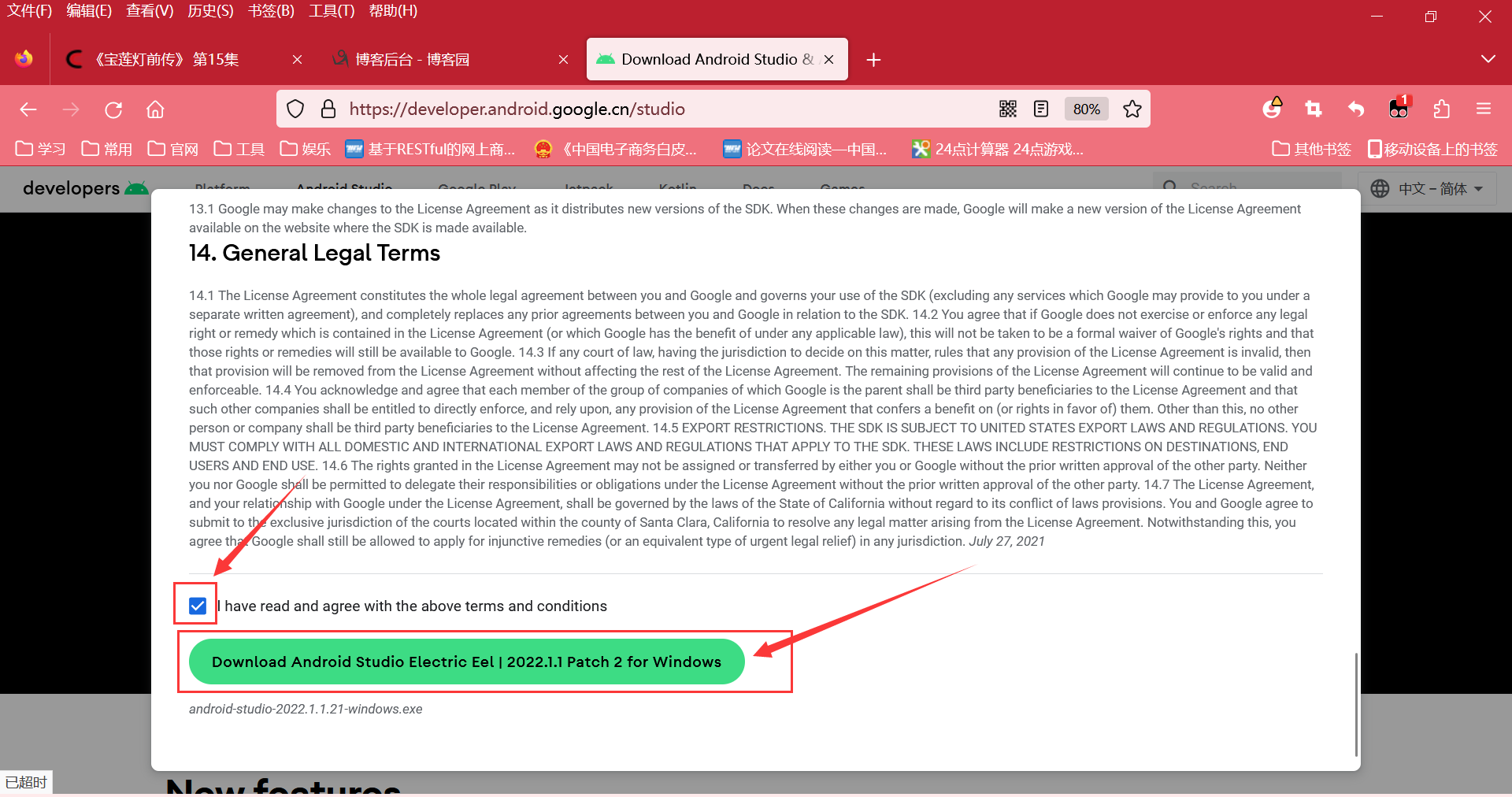Open the 常用 bookmark folder
This screenshot has width=1512, height=797.
pyautogui.click(x=106, y=149)
